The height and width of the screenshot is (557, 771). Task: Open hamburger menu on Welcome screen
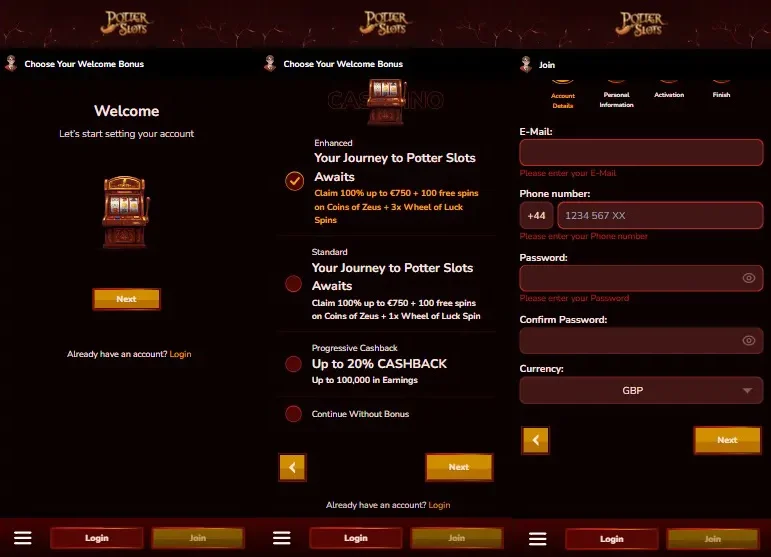pyautogui.click(x=23, y=538)
